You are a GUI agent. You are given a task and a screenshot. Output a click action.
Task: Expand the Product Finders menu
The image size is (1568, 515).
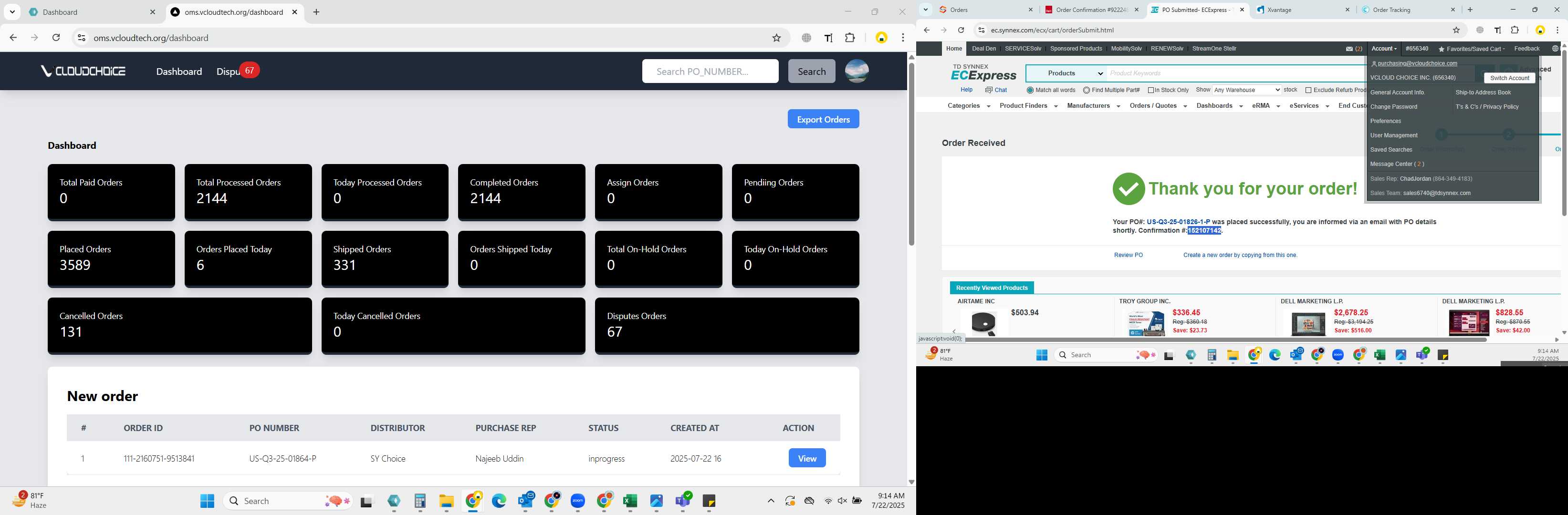[1028, 106]
